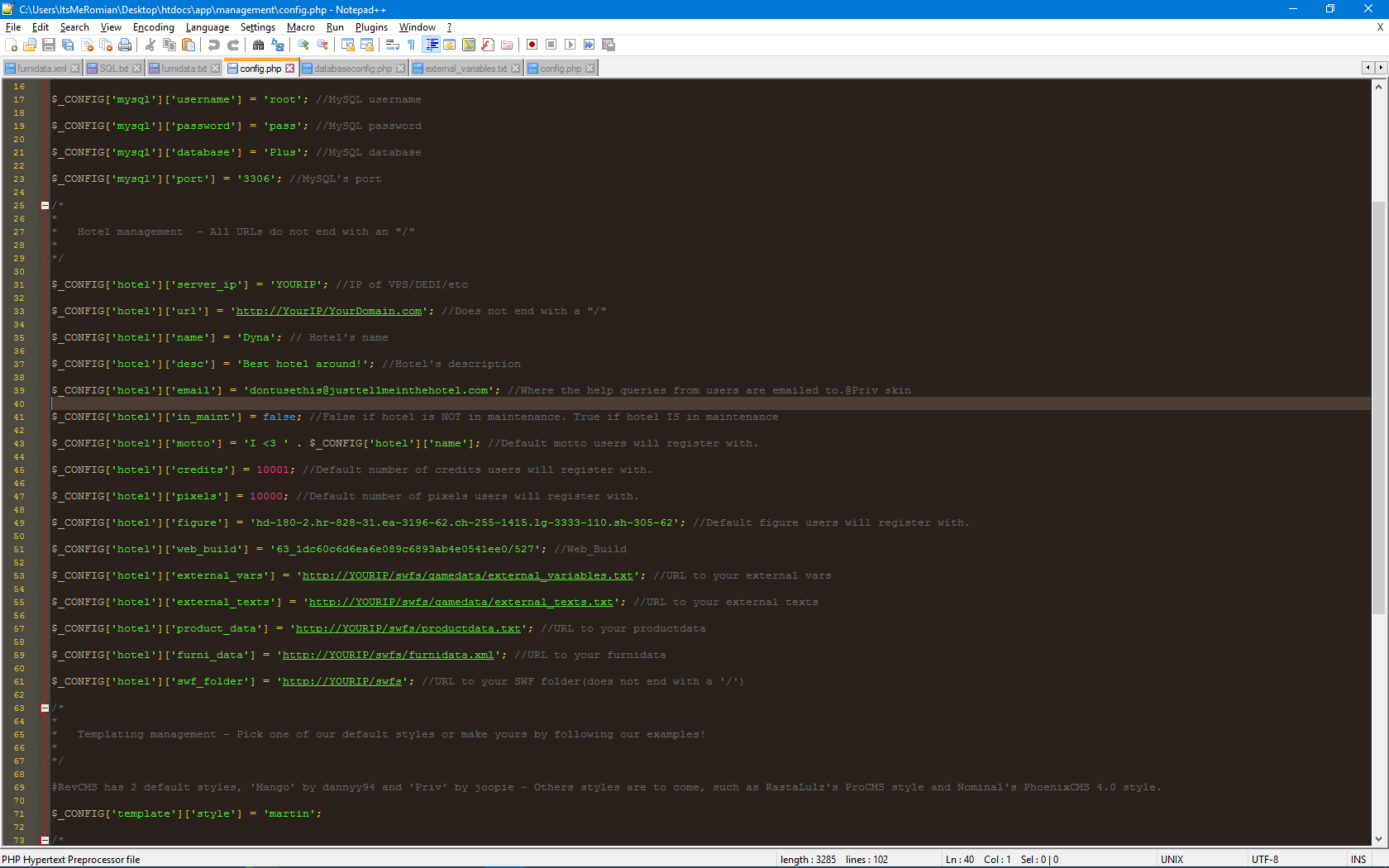The height and width of the screenshot is (868, 1389).
Task: Open the File menu
Action: 13,27
